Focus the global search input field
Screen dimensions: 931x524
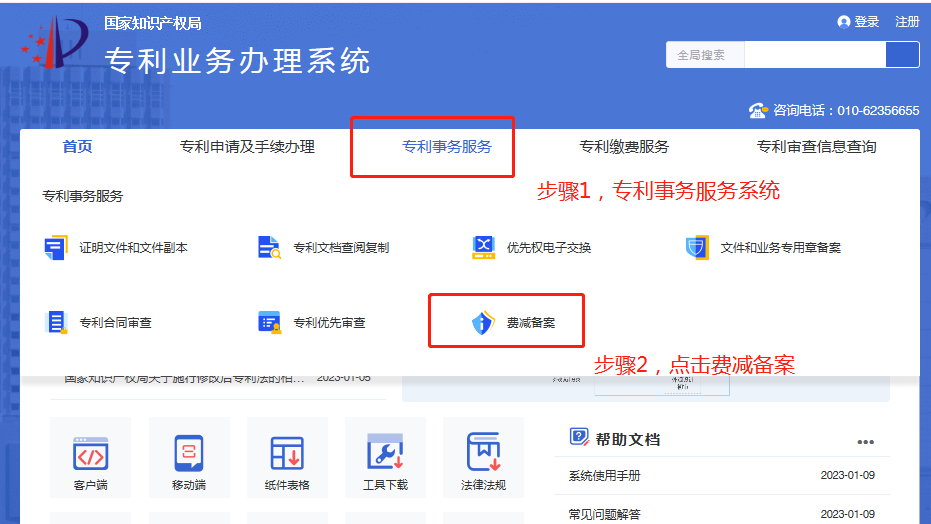pyautogui.click(x=815, y=55)
